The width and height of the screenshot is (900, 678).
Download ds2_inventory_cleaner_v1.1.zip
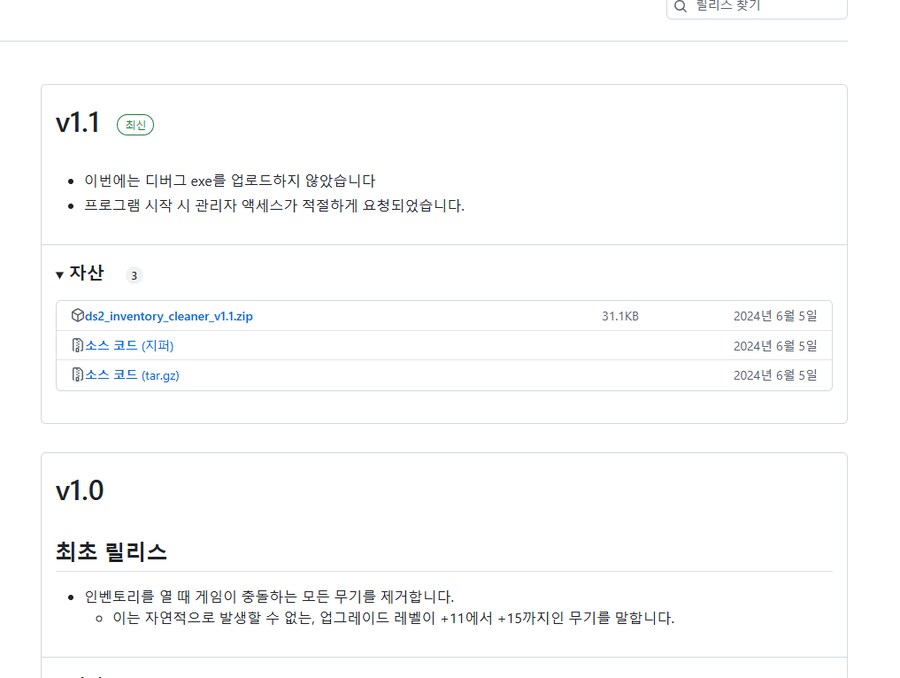[169, 316]
